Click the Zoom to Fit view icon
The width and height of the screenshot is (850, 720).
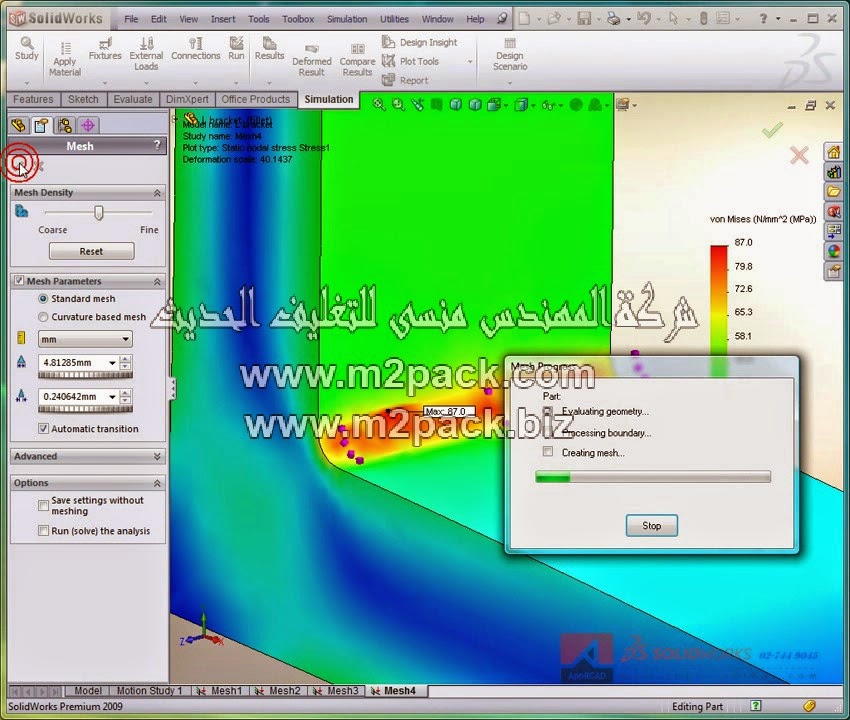[x=378, y=105]
